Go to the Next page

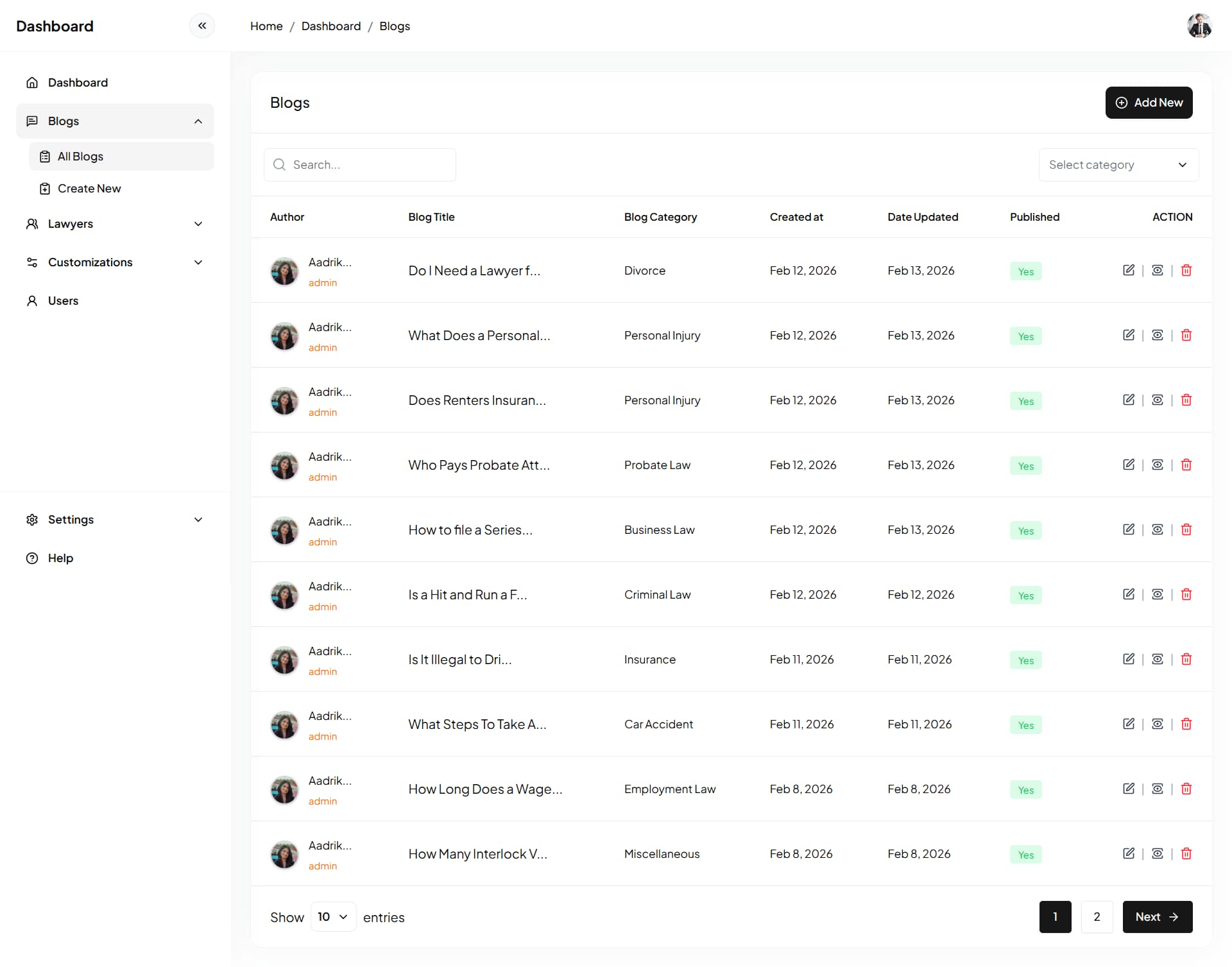pyautogui.click(x=1158, y=917)
